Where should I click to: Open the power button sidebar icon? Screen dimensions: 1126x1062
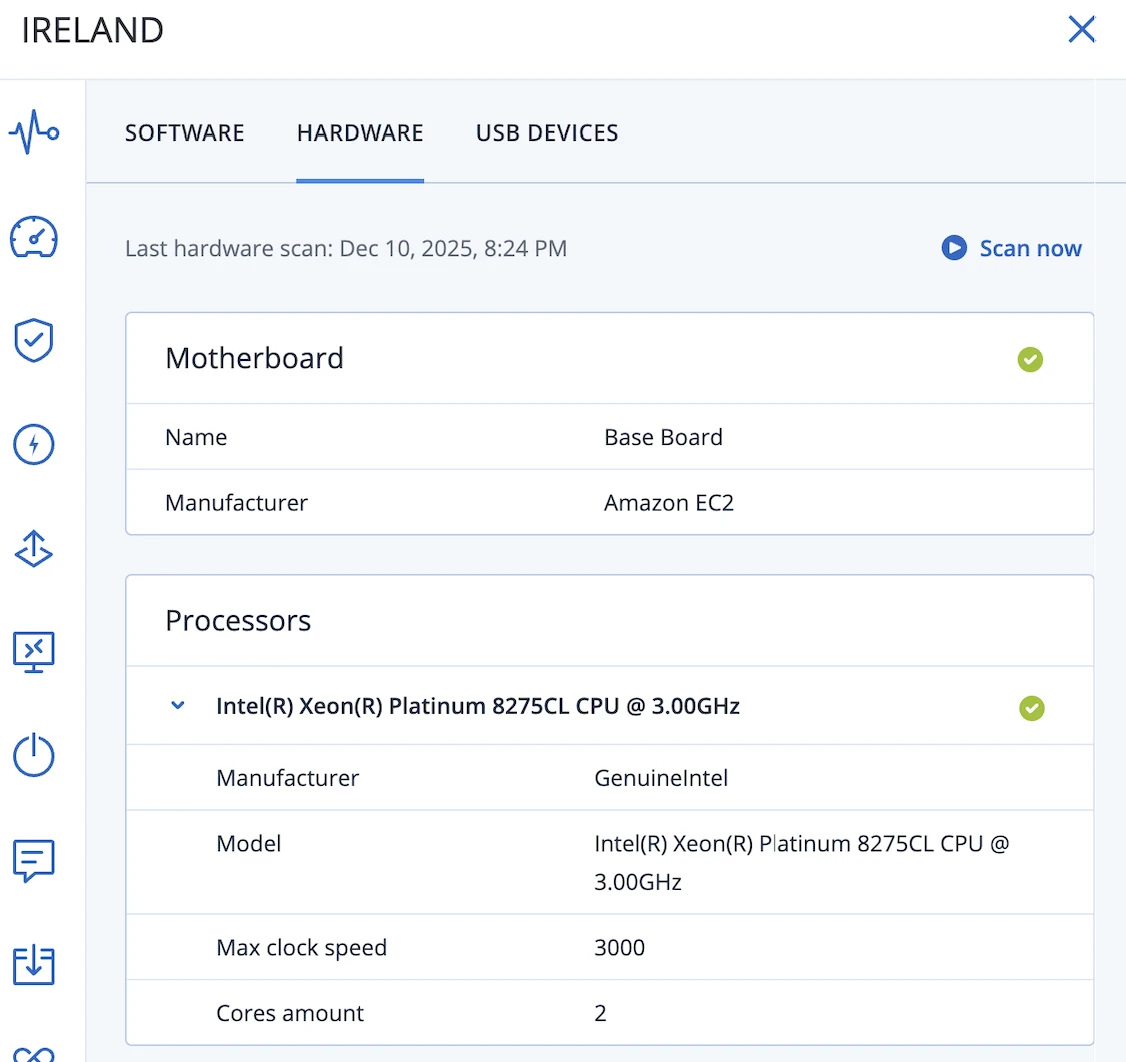click(x=34, y=755)
